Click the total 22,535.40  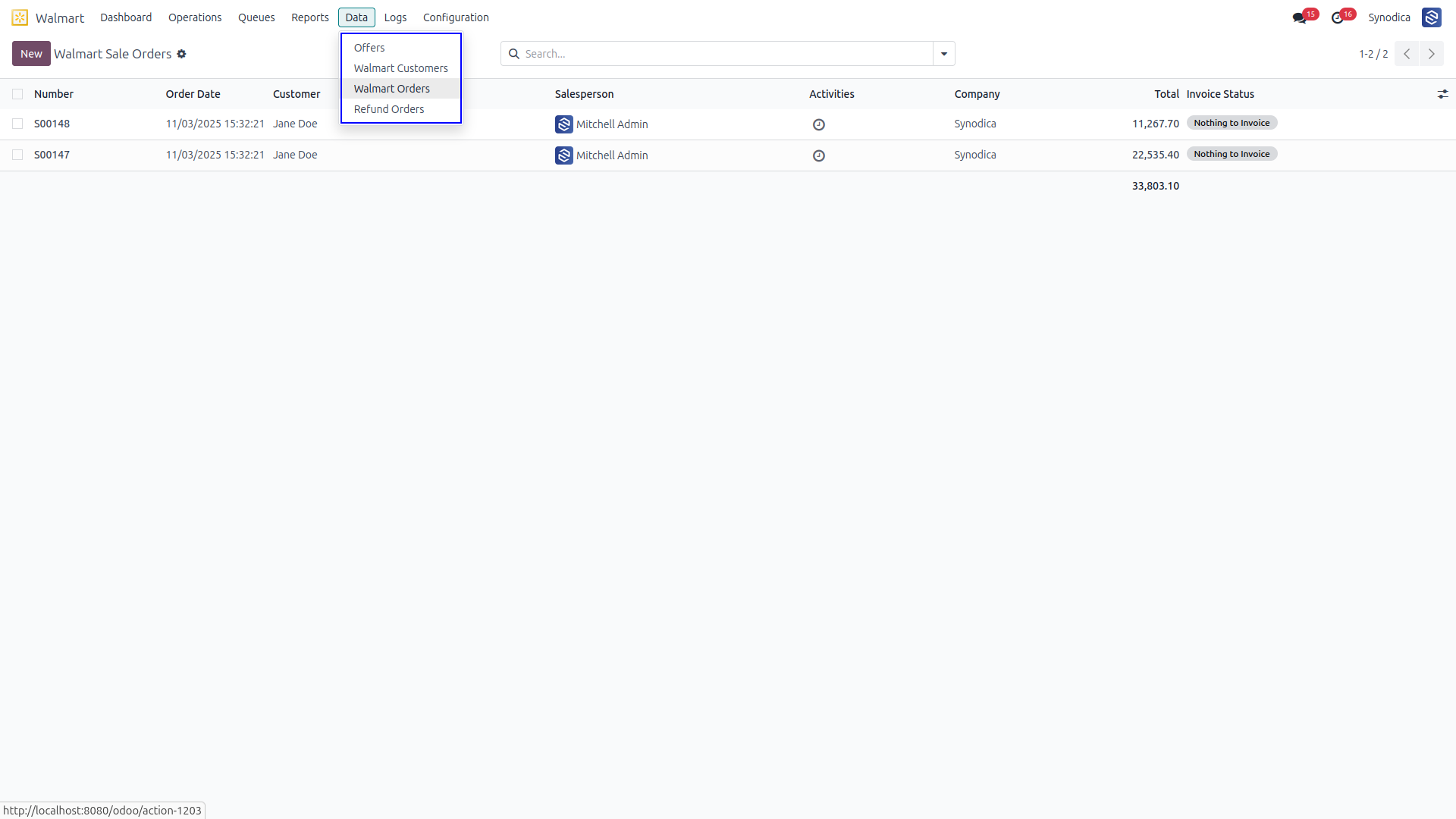(x=1156, y=155)
